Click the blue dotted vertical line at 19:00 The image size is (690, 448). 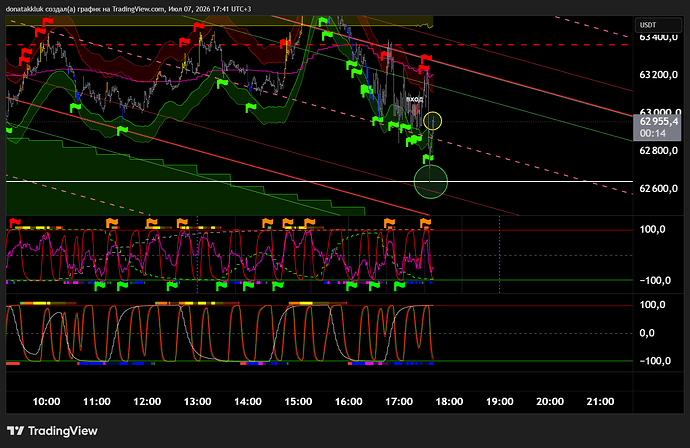coord(499,254)
